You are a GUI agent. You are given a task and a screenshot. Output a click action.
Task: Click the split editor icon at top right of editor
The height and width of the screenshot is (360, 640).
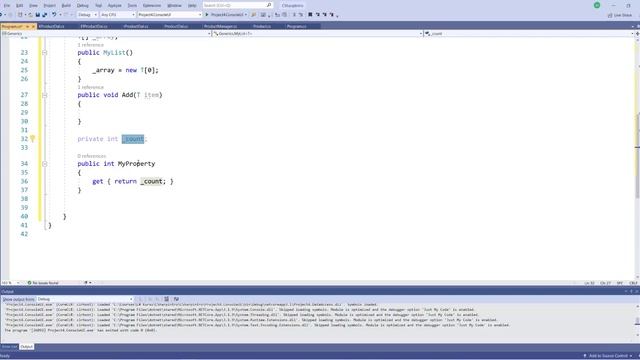[x=637, y=33]
